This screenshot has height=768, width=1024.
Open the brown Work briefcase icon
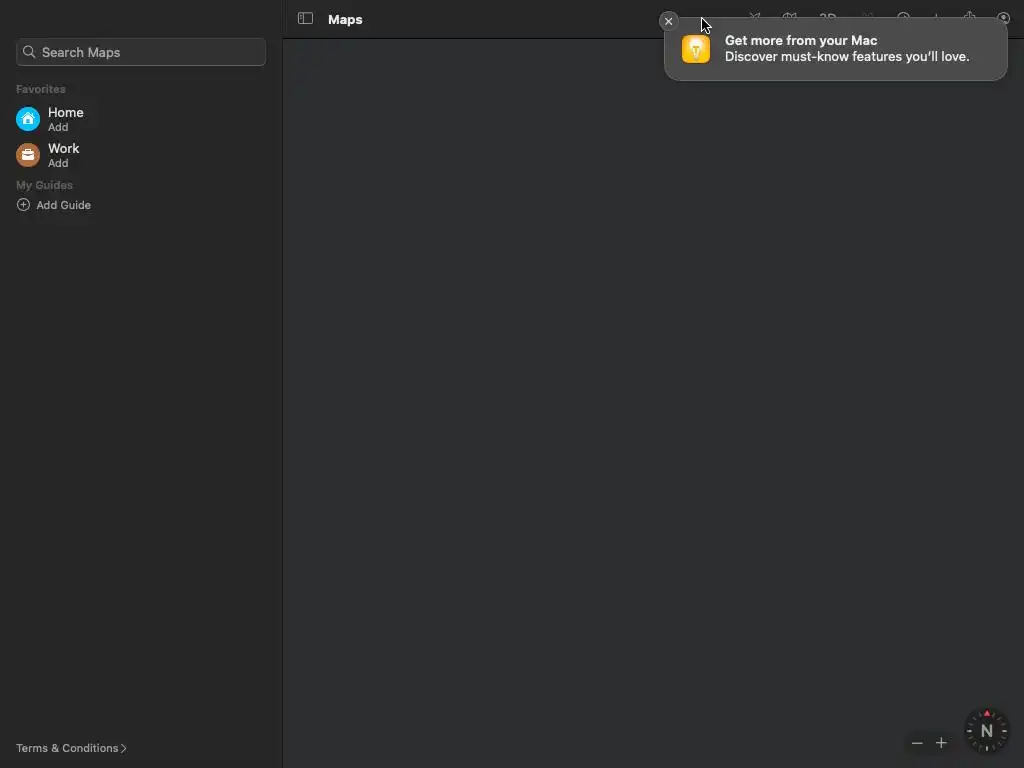[x=28, y=155]
